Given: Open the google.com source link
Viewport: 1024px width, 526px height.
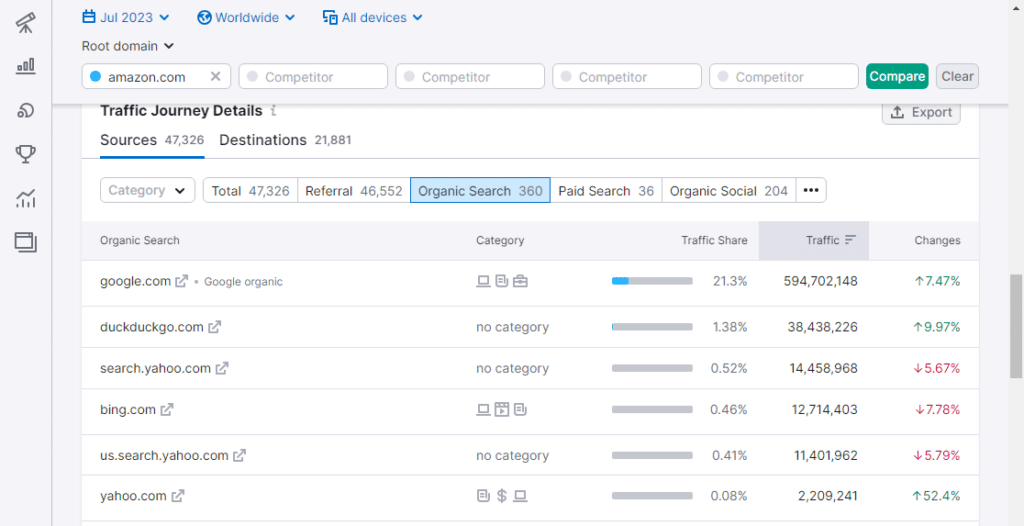Looking at the screenshot, I should 136,281.
